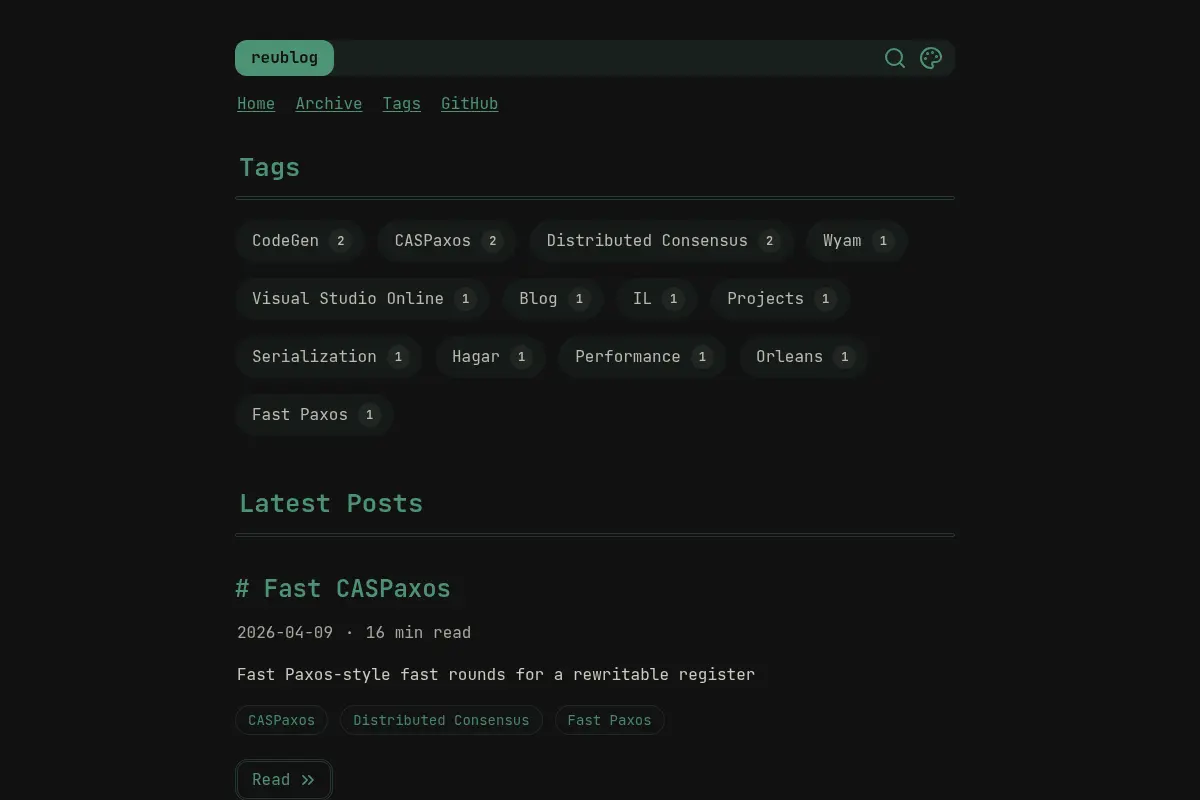Click the reublog logo button
Screen dimensions: 1200x800
[284, 58]
